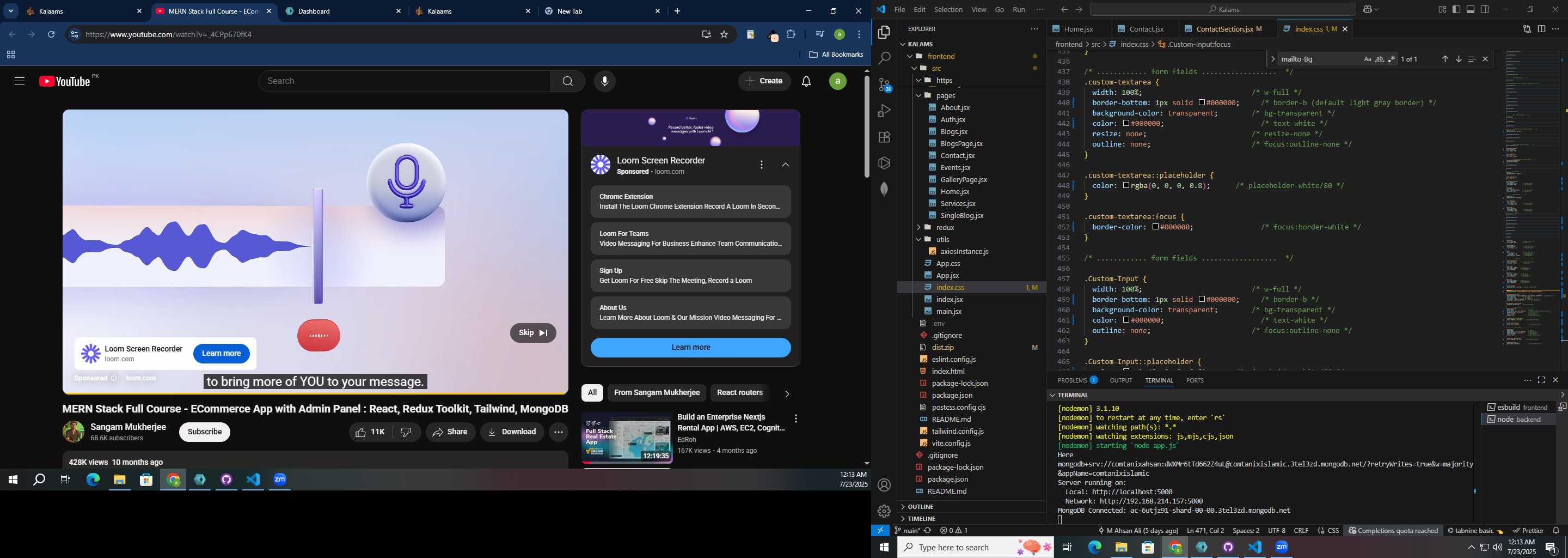Toggle Match Whole Word in the find widget
1568x558 pixels.
tap(1379, 59)
